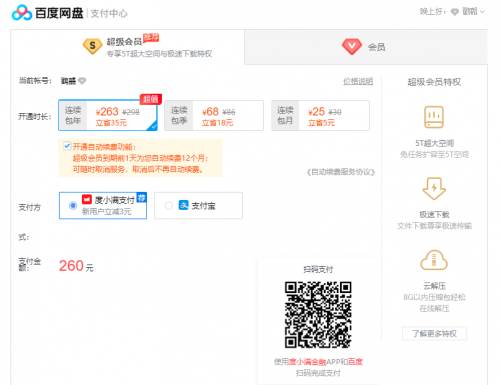Click the blue 荐 badge on Du Xiaoman option
The height and width of the screenshot is (385, 500).
142,197
